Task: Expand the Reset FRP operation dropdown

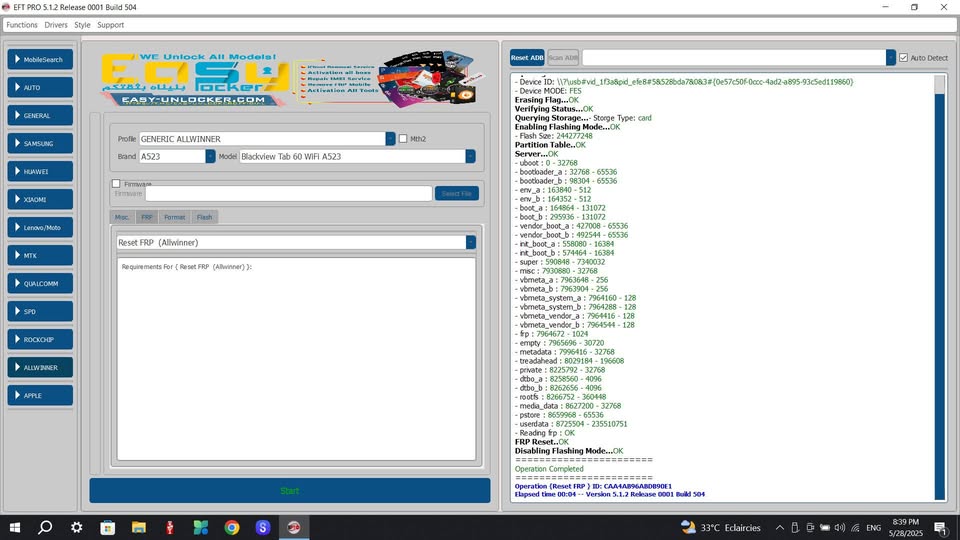Action: tap(470, 242)
